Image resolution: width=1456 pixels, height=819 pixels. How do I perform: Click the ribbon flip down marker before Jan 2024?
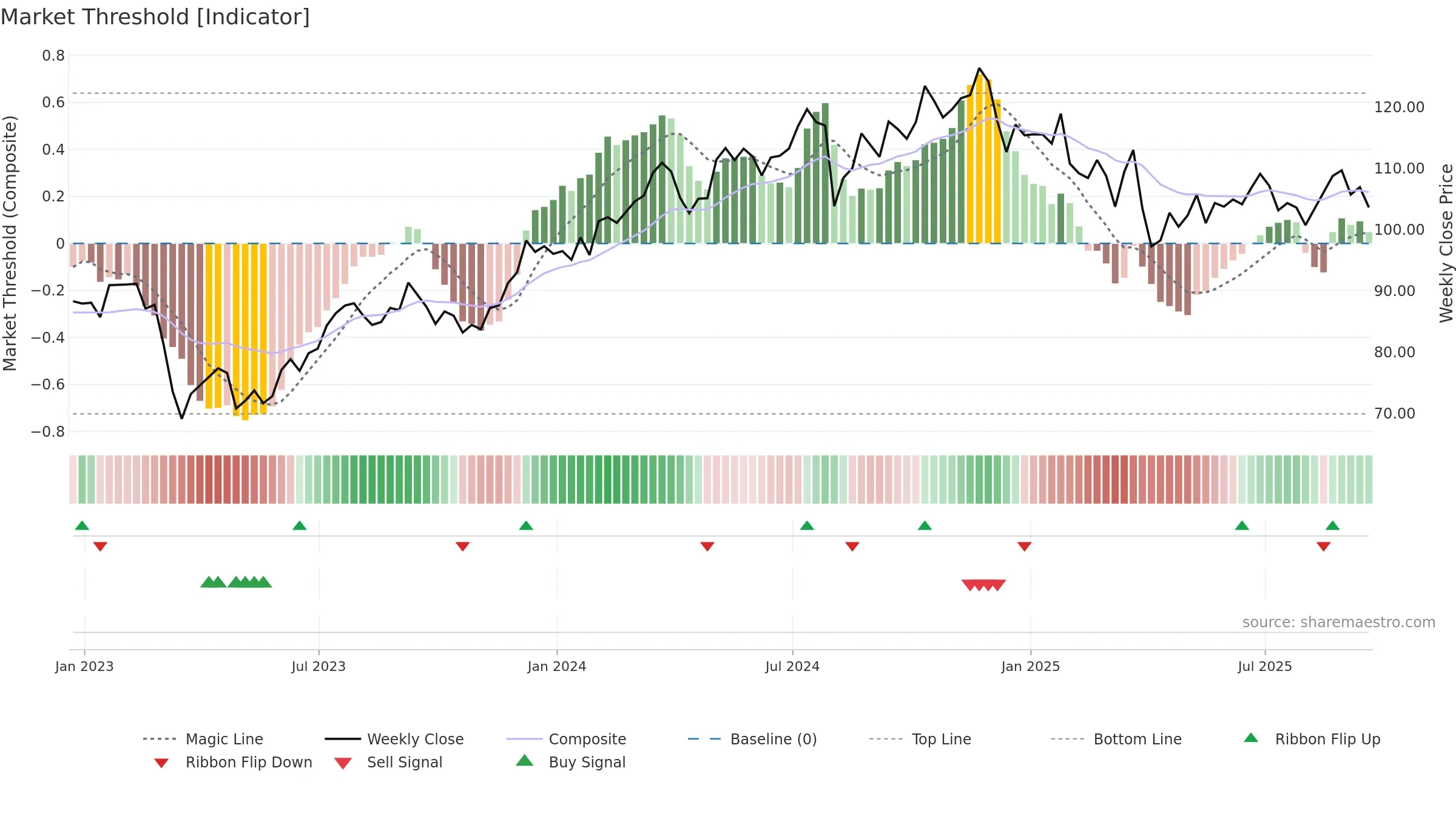point(463,547)
